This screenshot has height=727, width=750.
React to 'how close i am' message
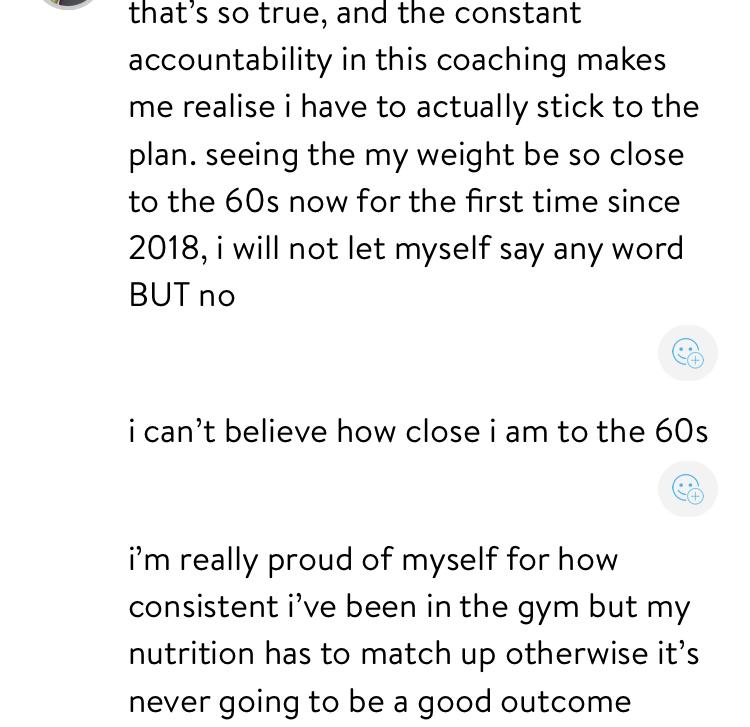point(687,489)
